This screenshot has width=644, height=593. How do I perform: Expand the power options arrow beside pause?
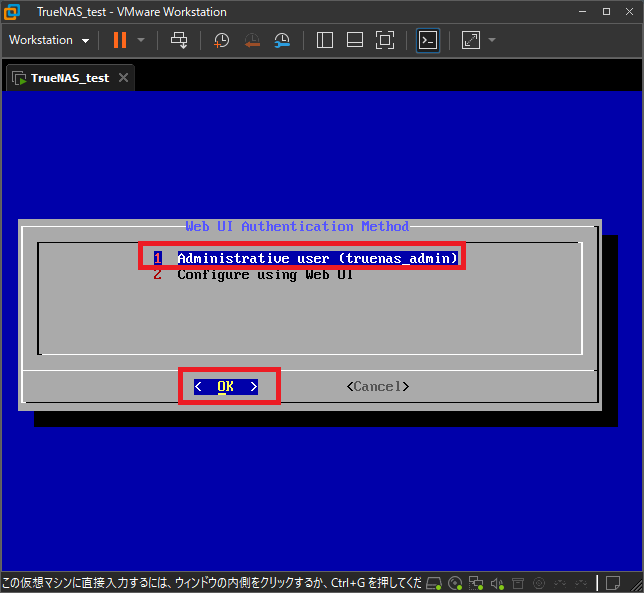click(x=141, y=40)
